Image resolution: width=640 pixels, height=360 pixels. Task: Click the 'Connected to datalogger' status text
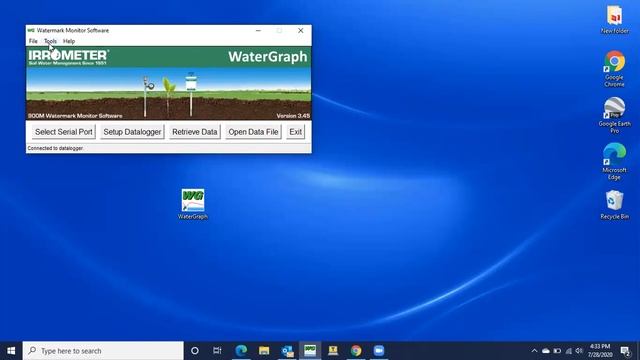tap(56, 148)
